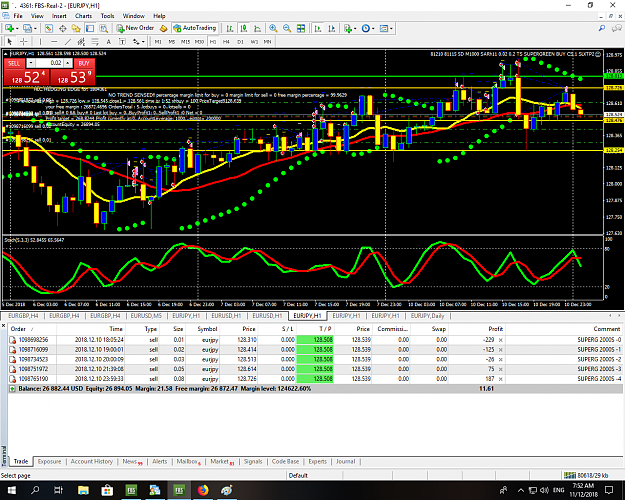
Task: Toggle Chart Shift
Action: (332, 28)
